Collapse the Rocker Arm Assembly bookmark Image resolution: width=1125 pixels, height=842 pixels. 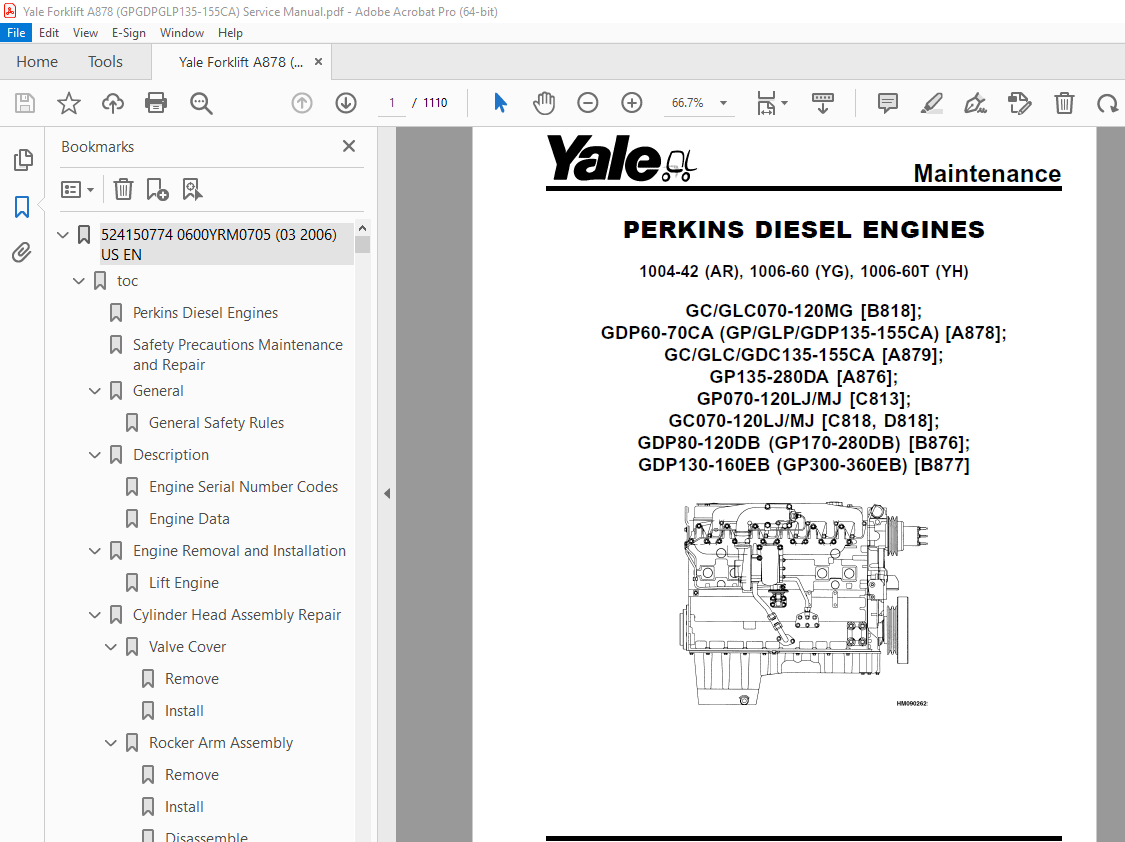tap(110, 743)
